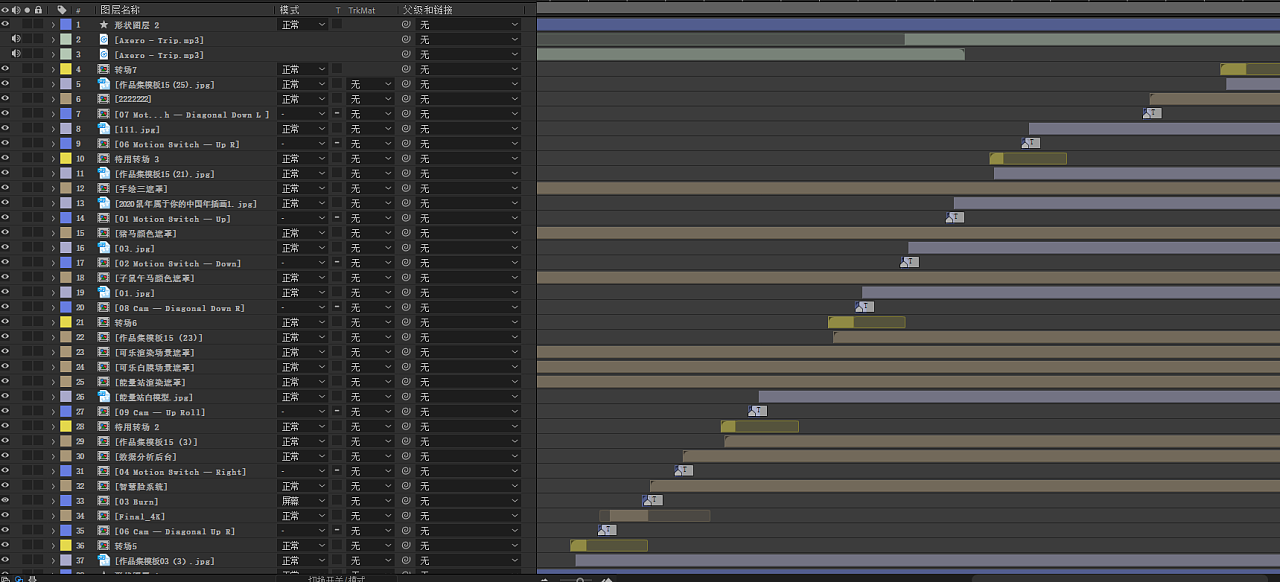This screenshot has width=1280, height=582.
Task: Click the label tag icon in the column header
Action: click(x=62, y=9)
